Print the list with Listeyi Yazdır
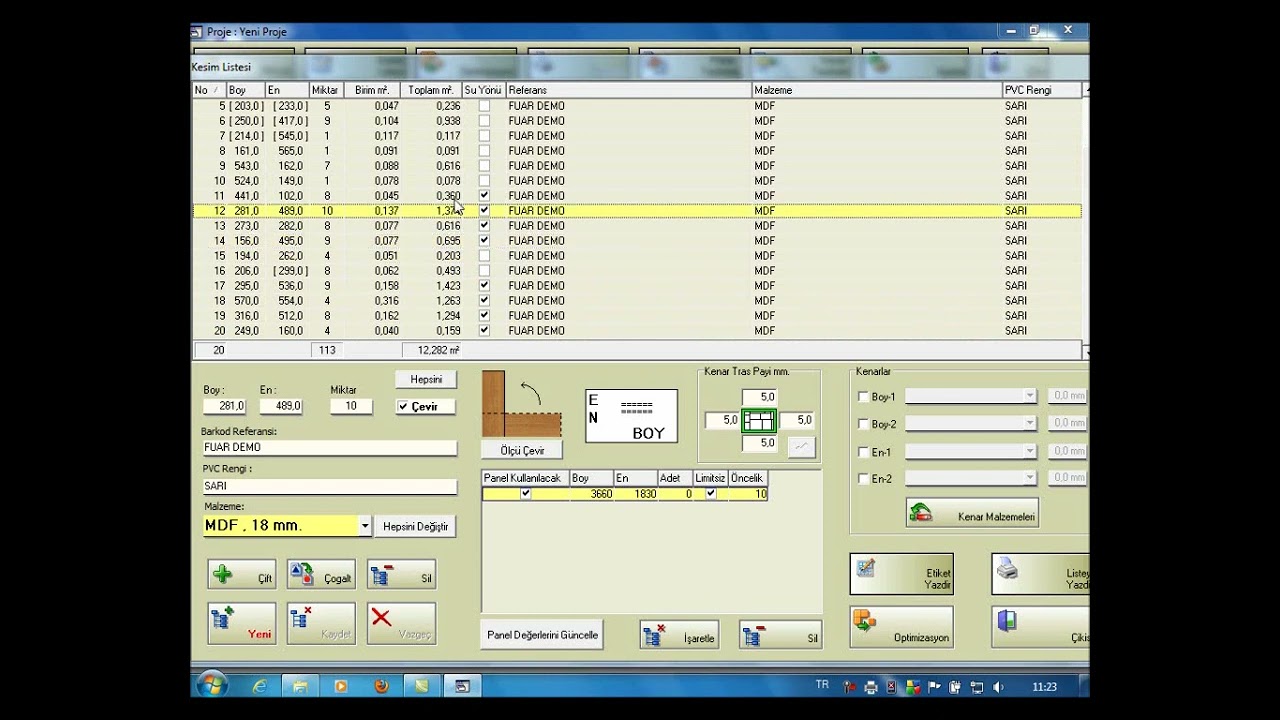1280x720 pixels. (1040, 574)
